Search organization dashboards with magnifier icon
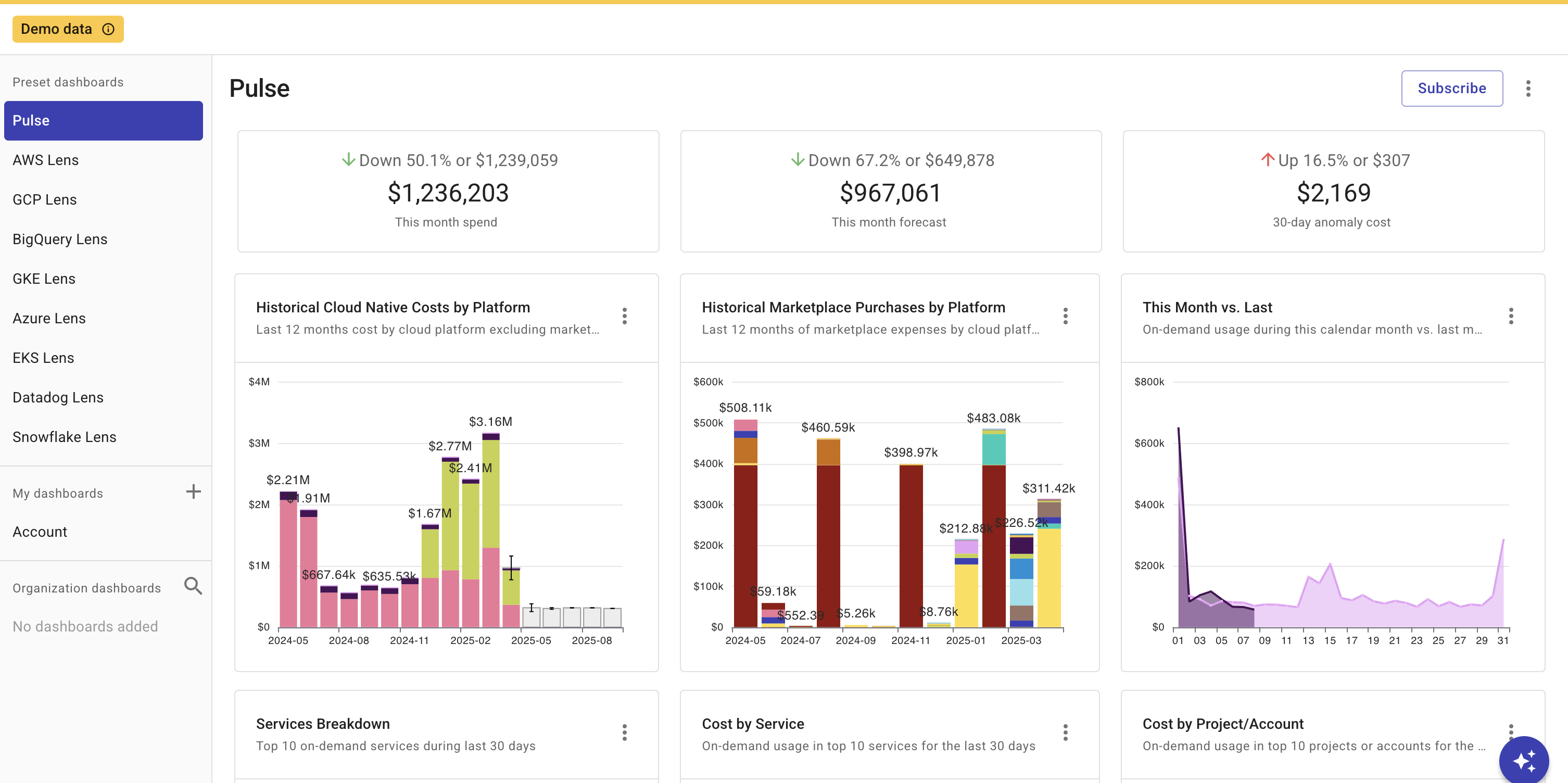The height and width of the screenshot is (783, 1568). tap(193, 586)
